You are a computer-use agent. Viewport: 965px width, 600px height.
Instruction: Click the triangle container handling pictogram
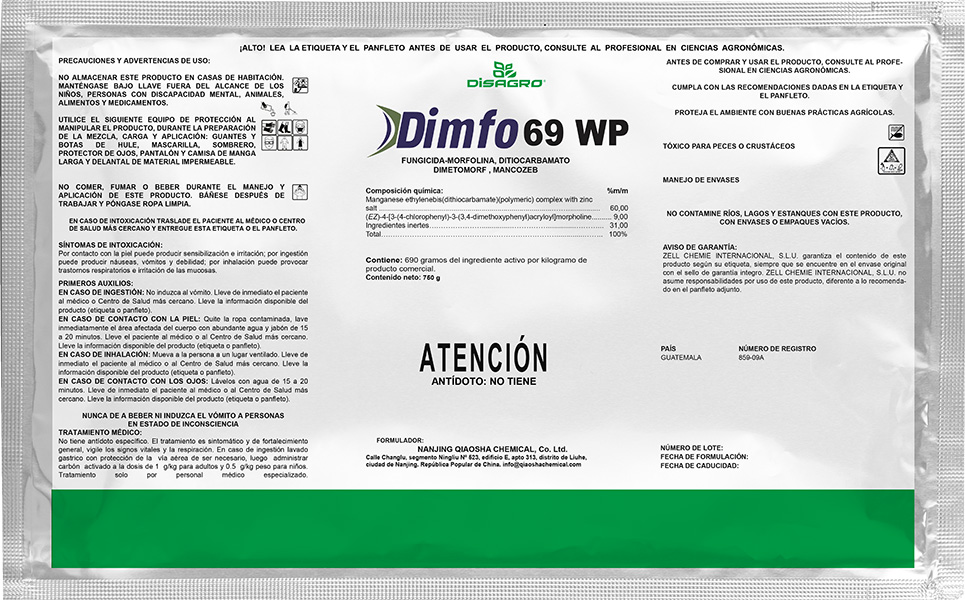891,161
